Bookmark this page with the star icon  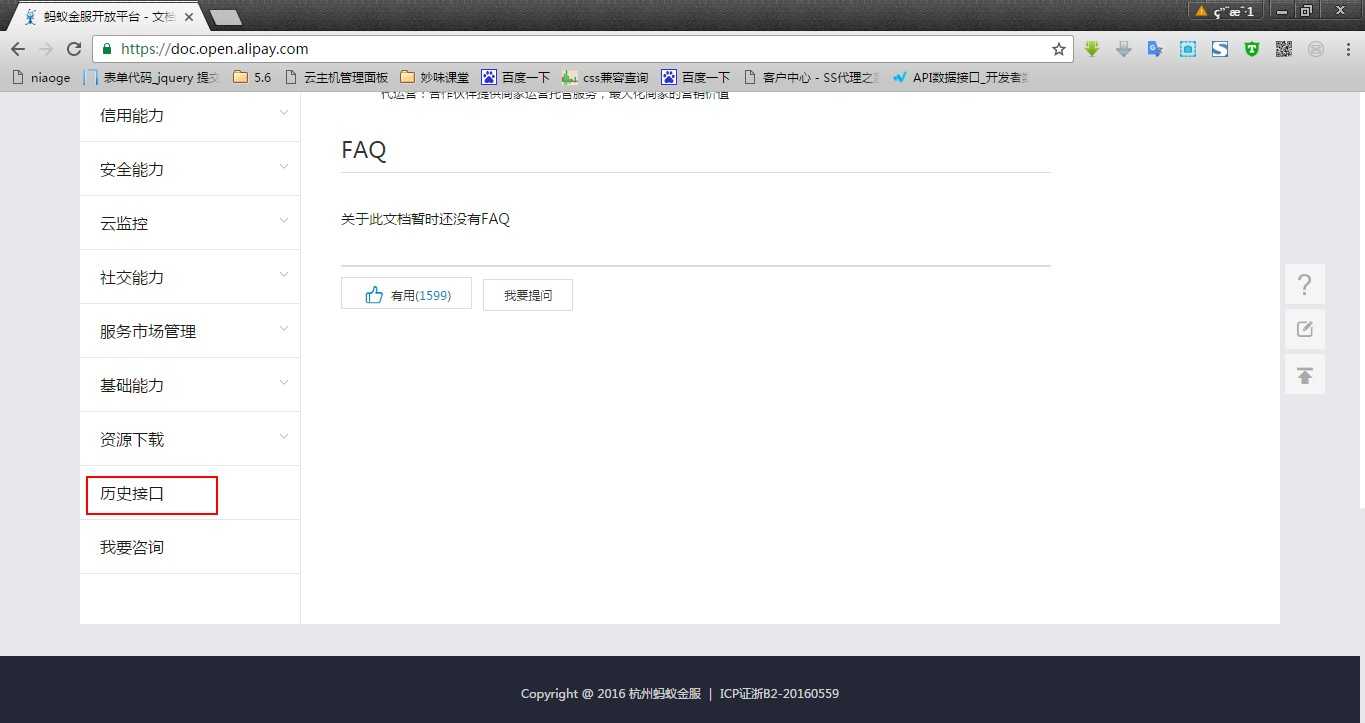(1059, 49)
